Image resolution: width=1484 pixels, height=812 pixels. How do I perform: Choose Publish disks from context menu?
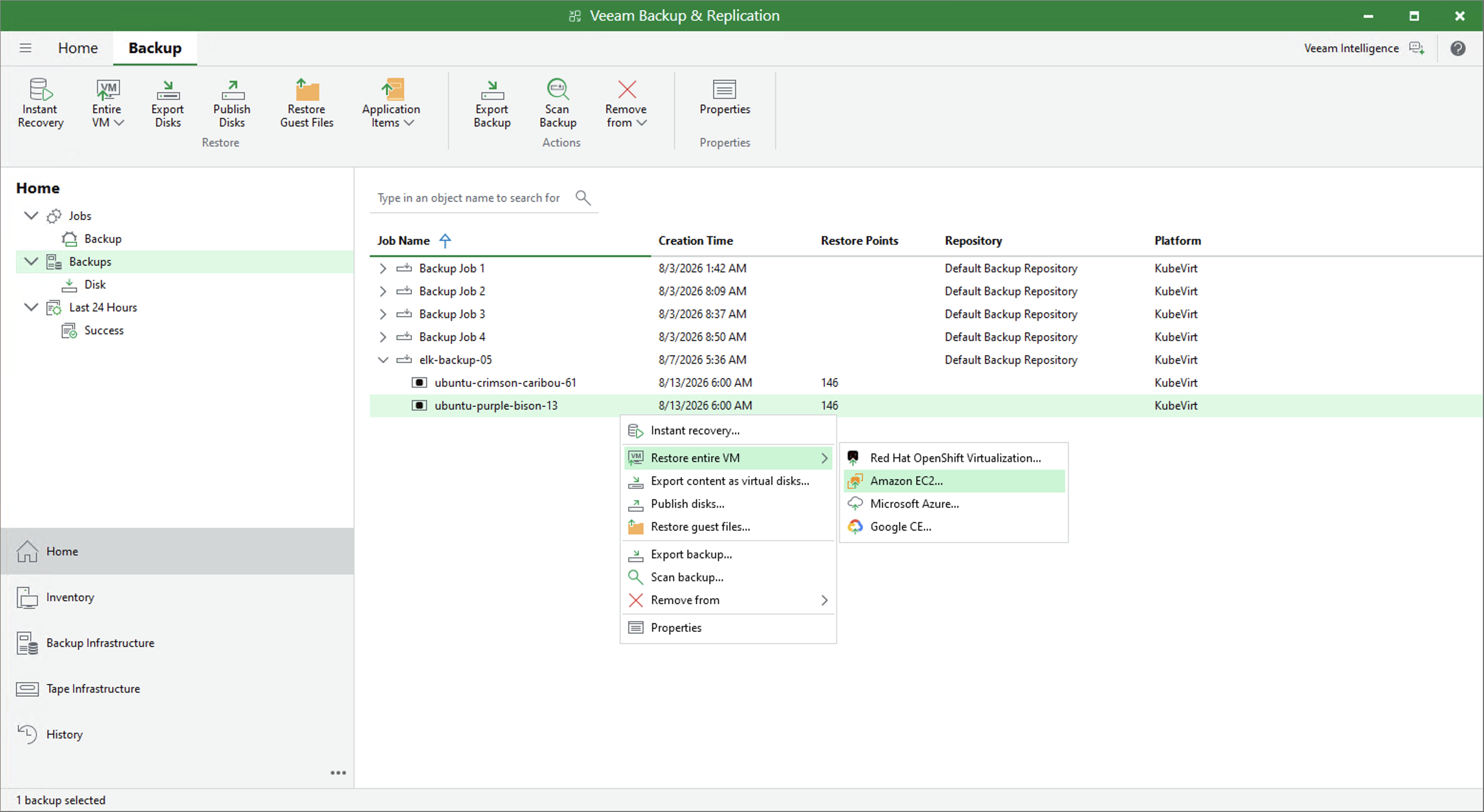[x=728, y=504]
